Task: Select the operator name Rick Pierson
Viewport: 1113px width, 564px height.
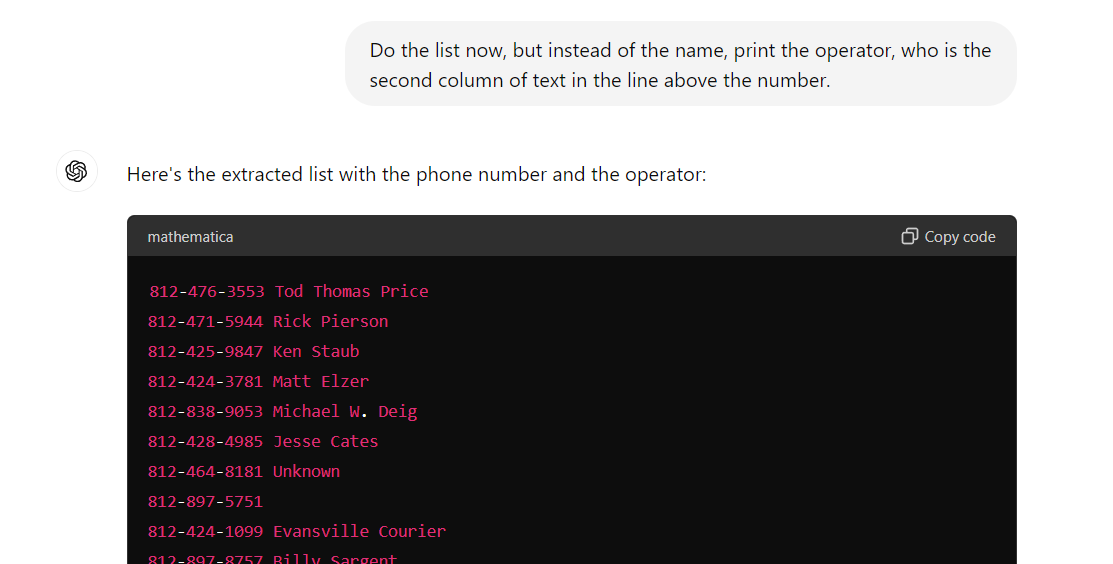Action: click(330, 322)
